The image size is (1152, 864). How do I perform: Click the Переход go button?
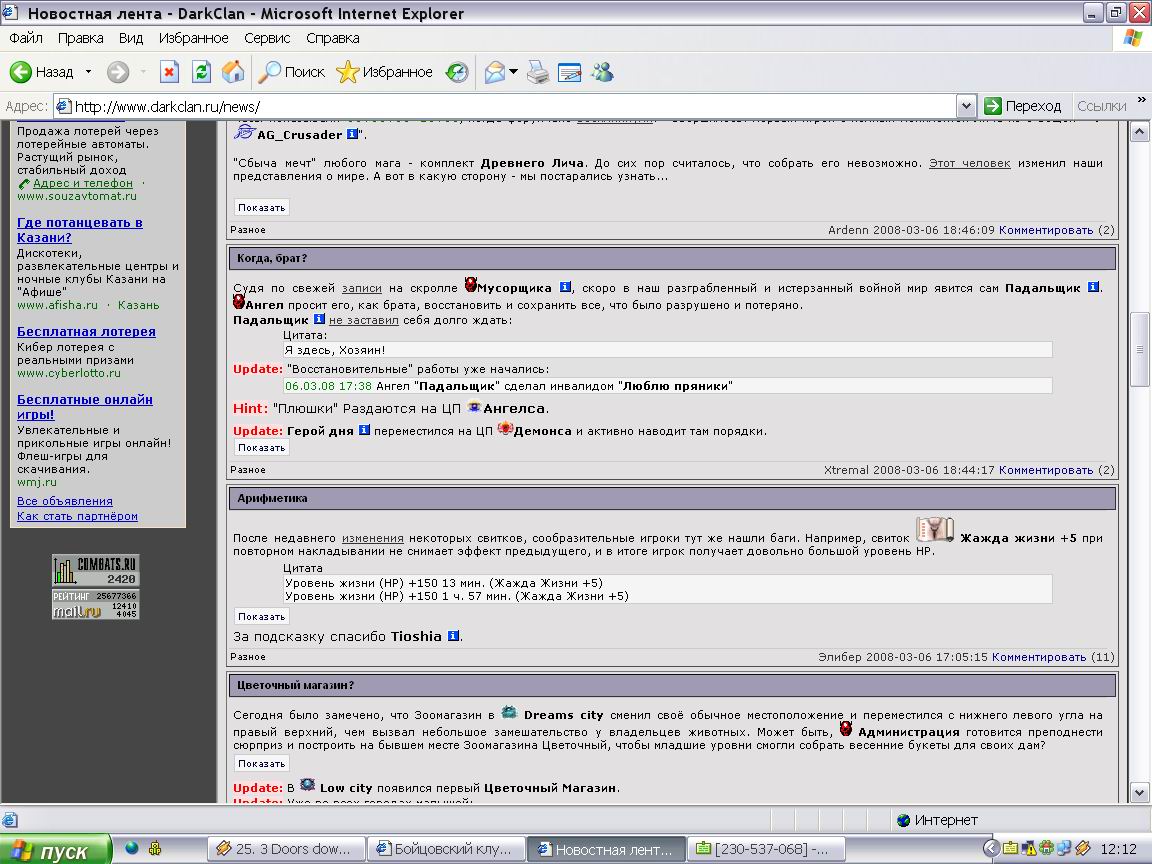1023,107
